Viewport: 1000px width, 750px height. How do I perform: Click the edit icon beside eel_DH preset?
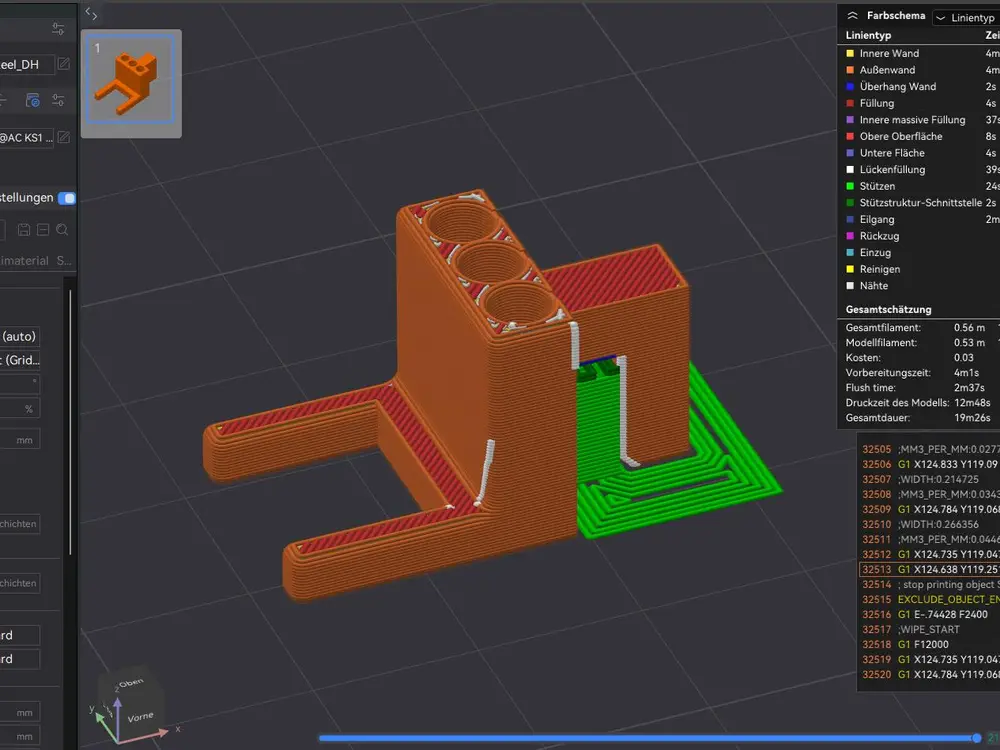[64, 64]
